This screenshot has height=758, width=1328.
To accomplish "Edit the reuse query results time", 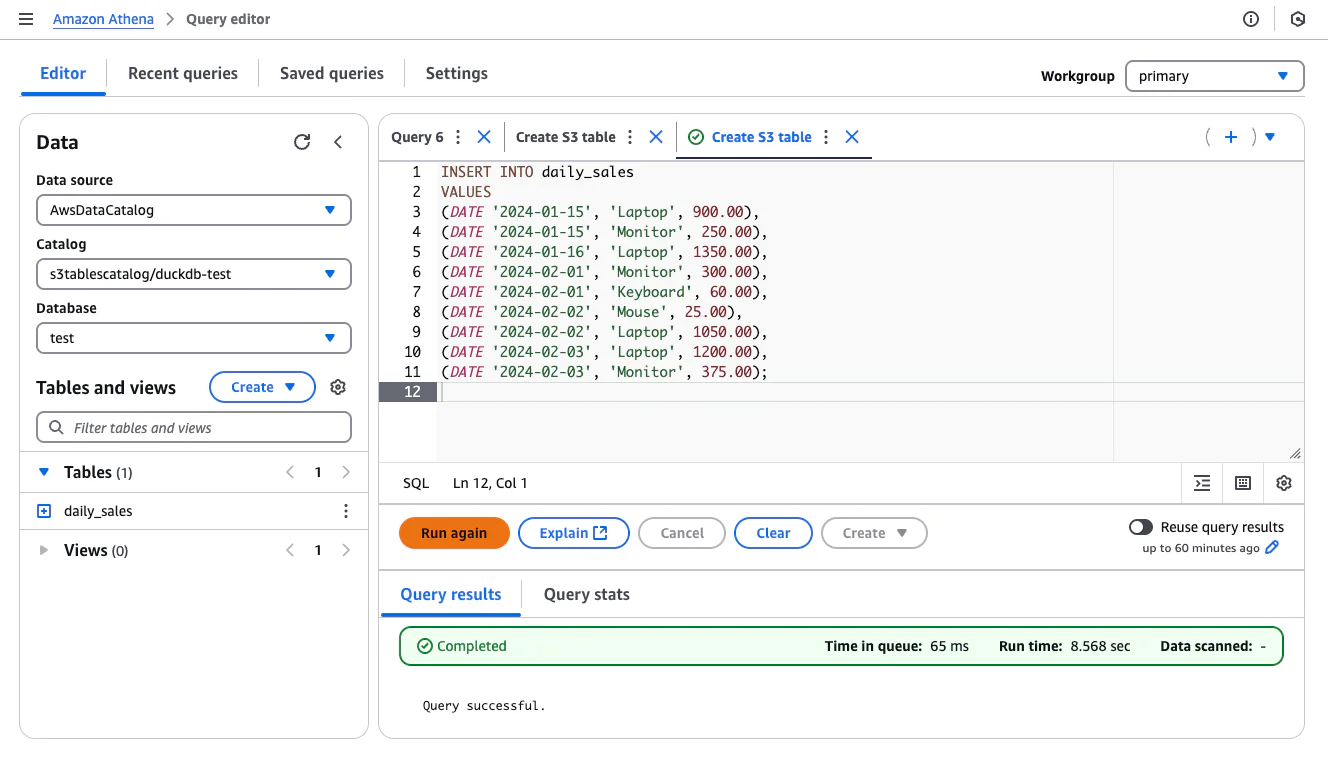I will click(x=1272, y=548).
